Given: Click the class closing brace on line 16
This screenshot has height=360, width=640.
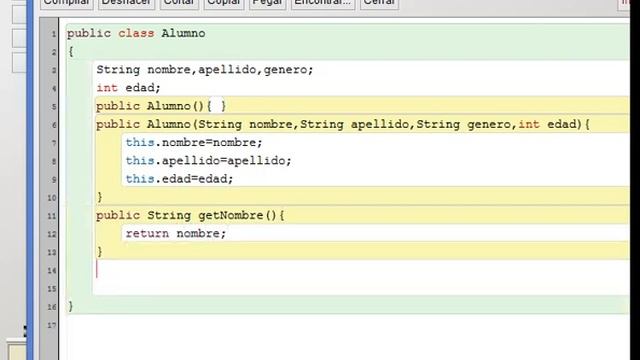Looking at the screenshot, I should [x=71, y=306].
